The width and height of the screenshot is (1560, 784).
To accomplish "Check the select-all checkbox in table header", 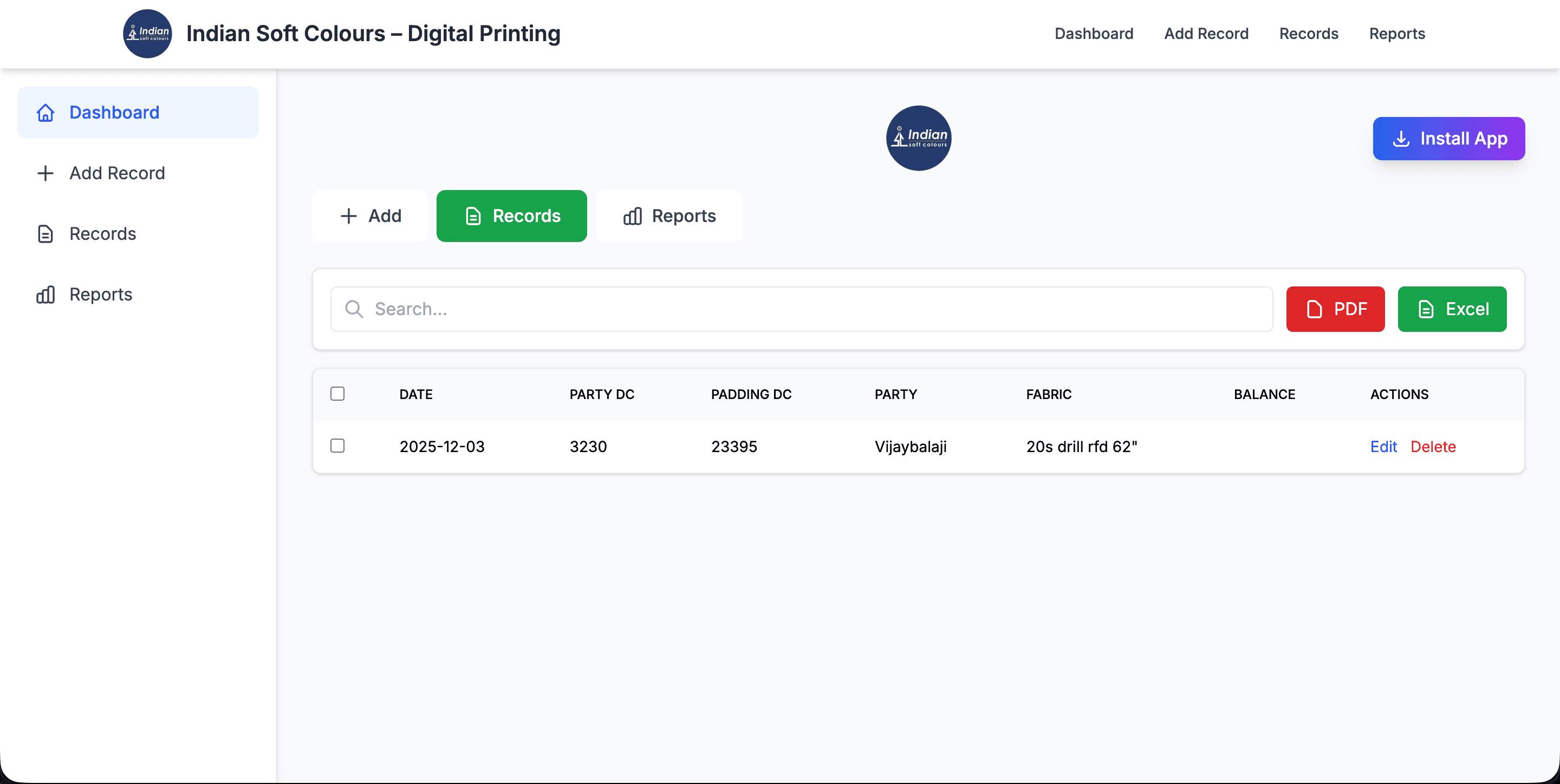I will point(337,393).
